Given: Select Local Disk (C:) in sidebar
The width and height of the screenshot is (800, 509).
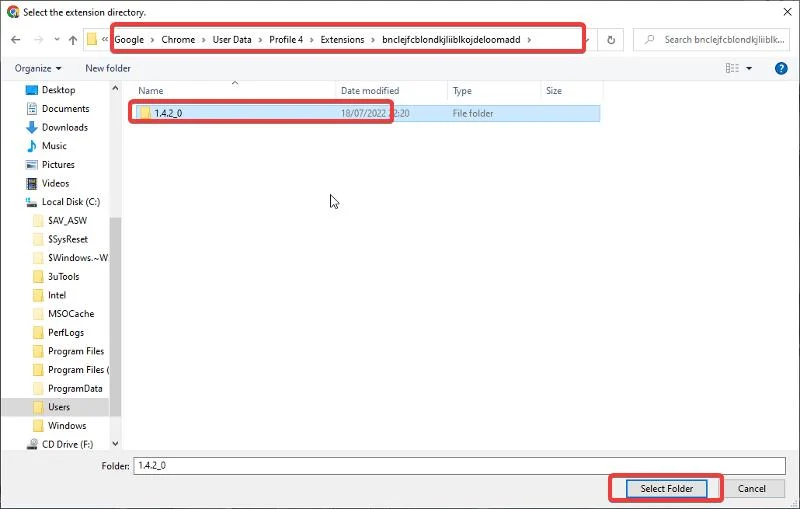Looking at the screenshot, I should [x=70, y=202].
